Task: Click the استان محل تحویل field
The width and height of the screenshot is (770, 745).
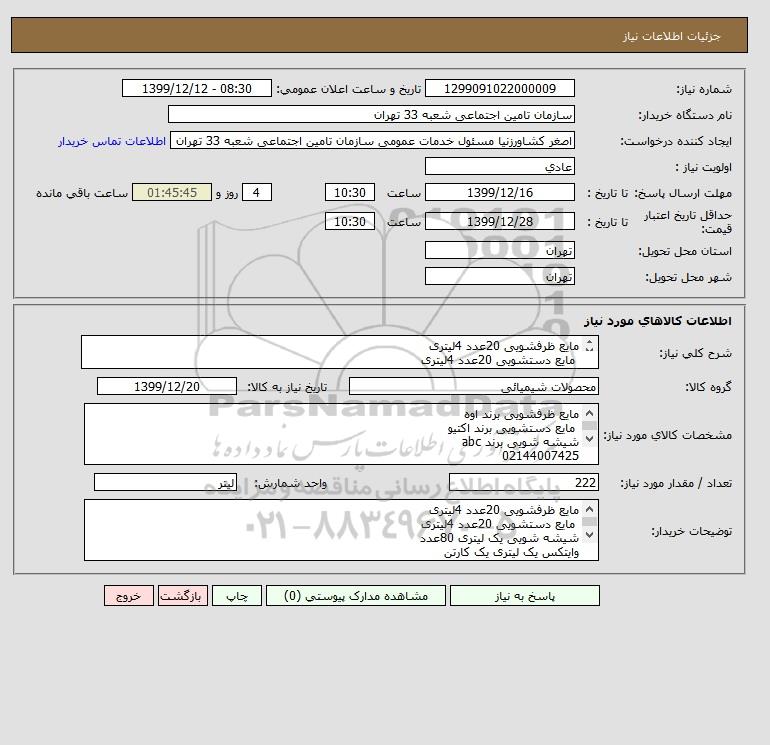Action: [499, 251]
